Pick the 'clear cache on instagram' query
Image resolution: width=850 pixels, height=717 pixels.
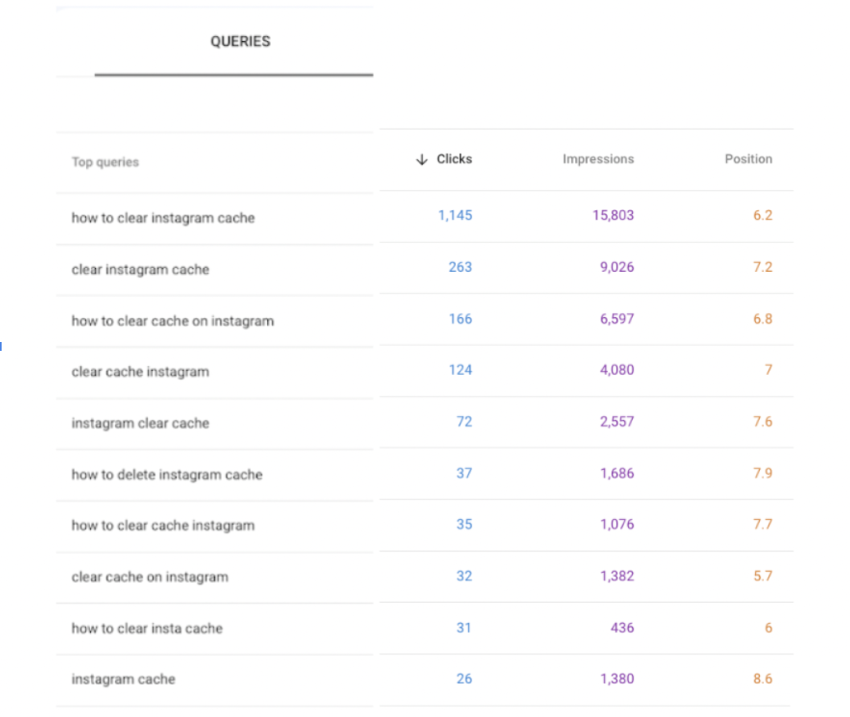(x=150, y=577)
